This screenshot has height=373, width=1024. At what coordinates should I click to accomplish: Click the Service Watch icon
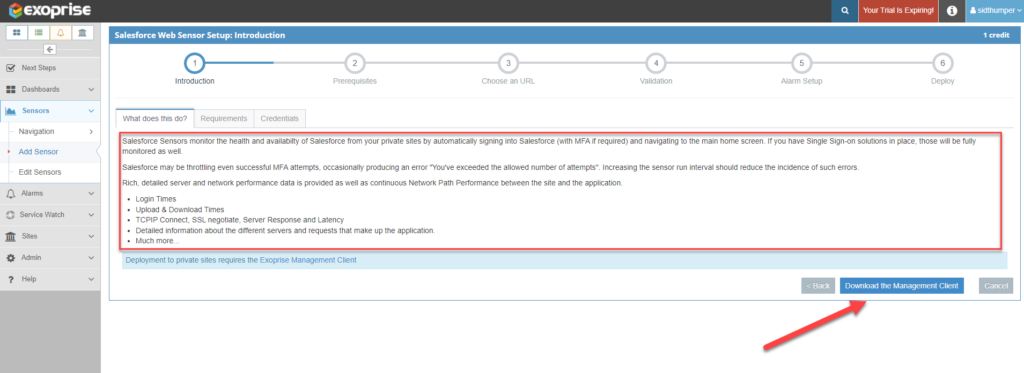click(10, 215)
